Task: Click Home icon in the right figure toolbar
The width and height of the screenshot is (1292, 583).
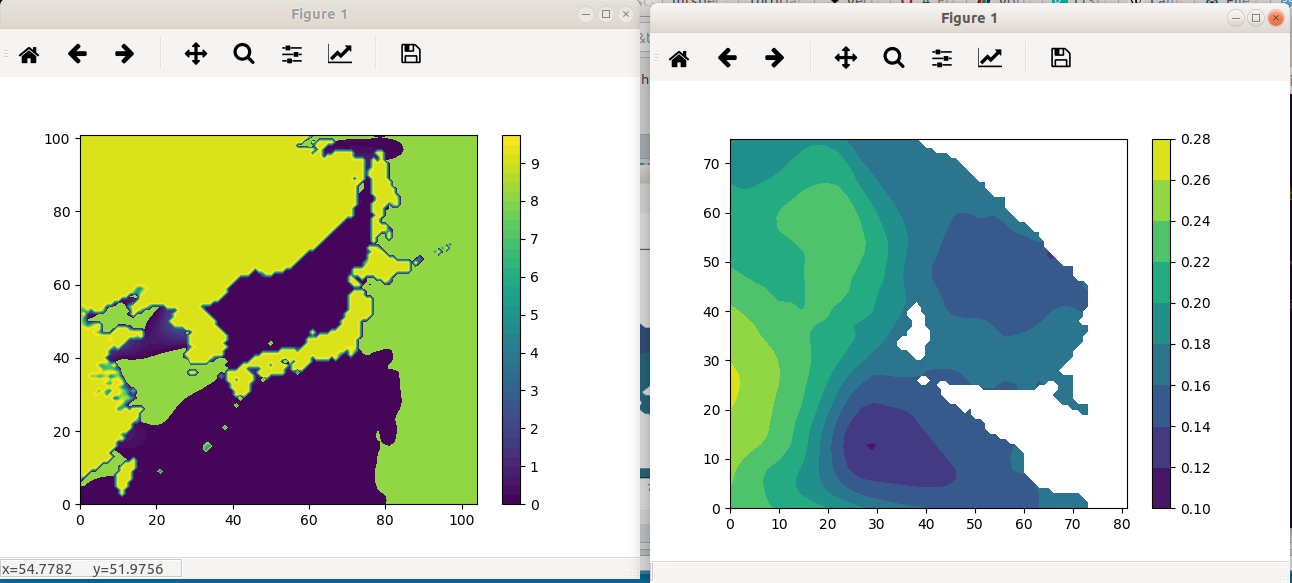Action: 679,58
